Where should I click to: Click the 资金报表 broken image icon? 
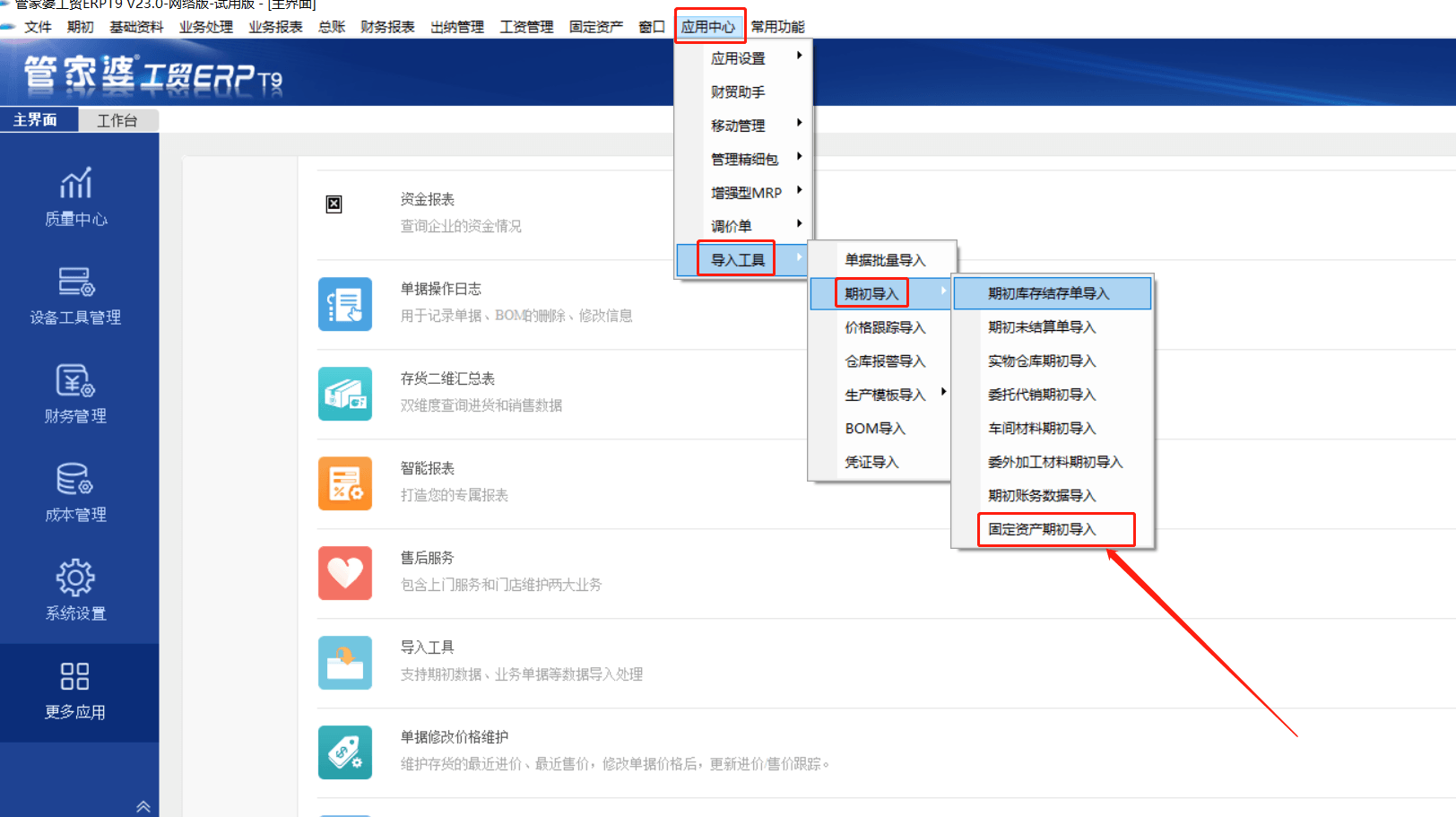point(334,204)
